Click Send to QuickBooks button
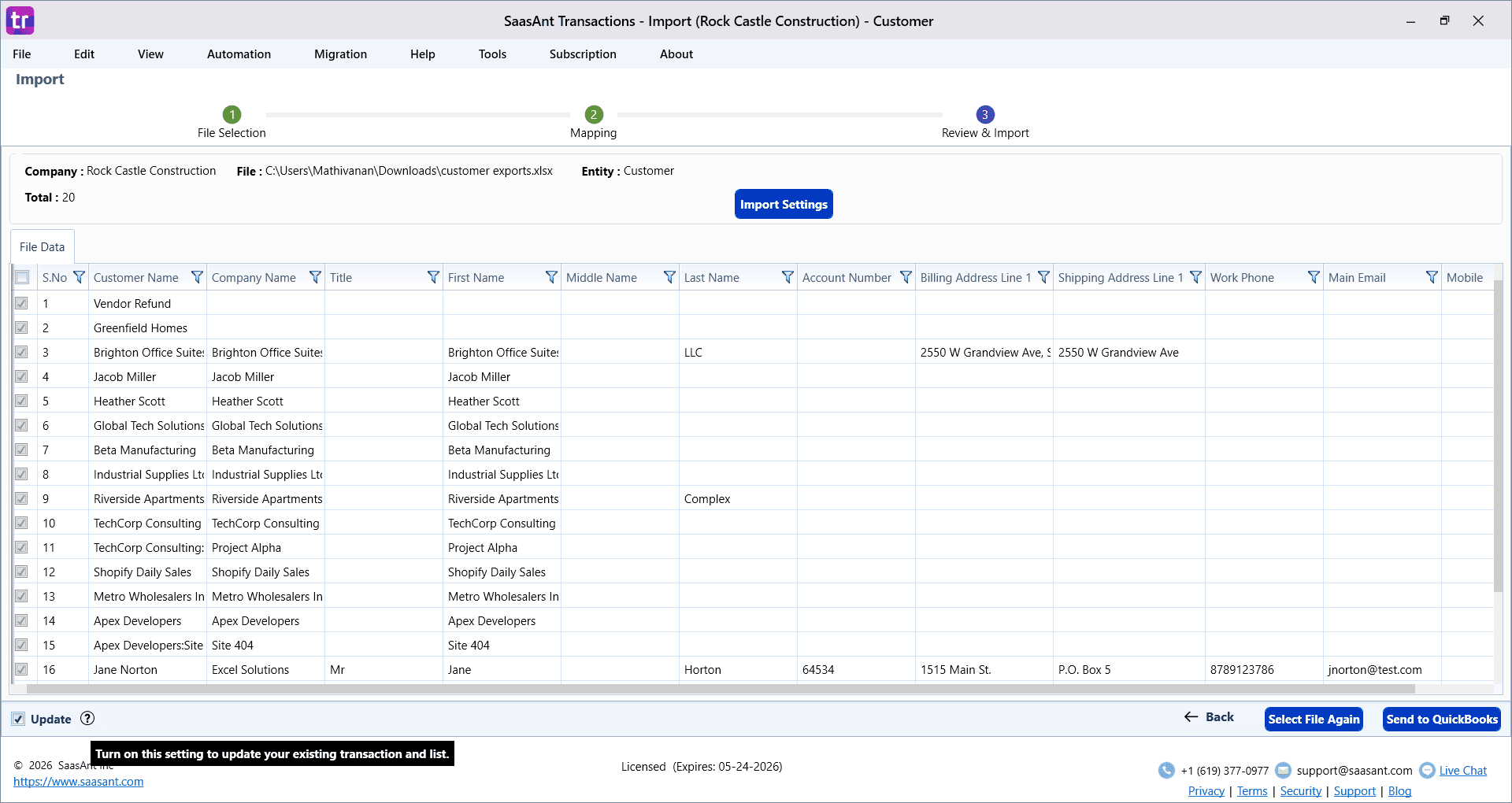This screenshot has height=803, width=1512. point(1442,719)
